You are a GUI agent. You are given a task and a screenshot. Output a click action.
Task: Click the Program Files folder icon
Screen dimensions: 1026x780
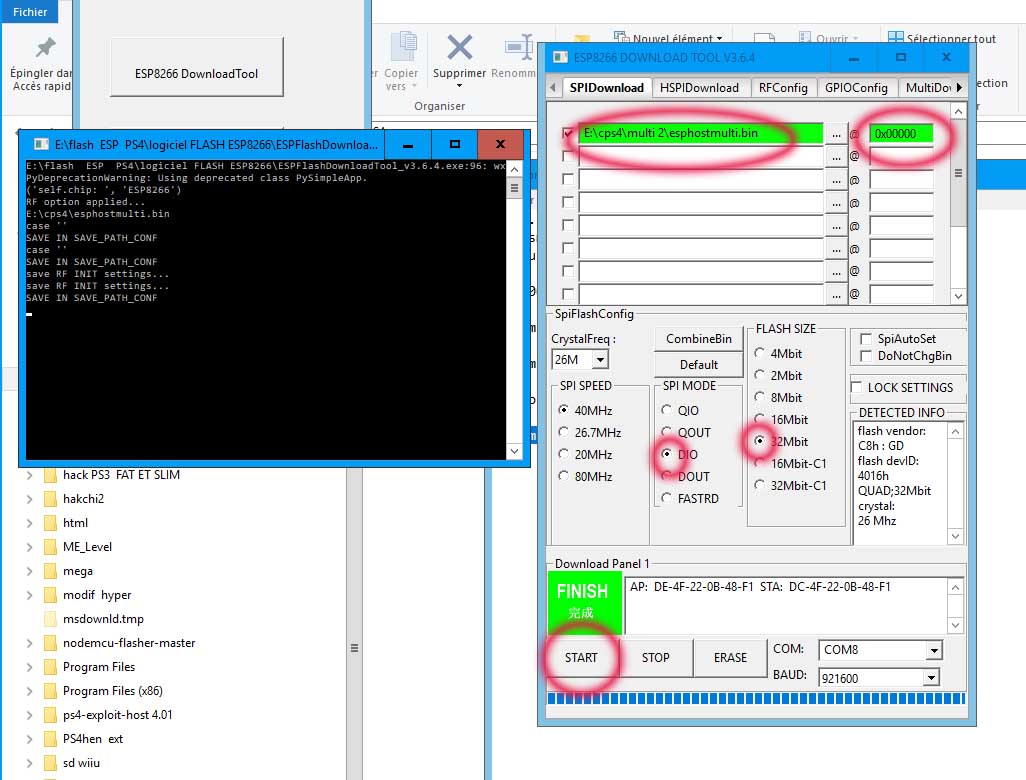(50, 667)
